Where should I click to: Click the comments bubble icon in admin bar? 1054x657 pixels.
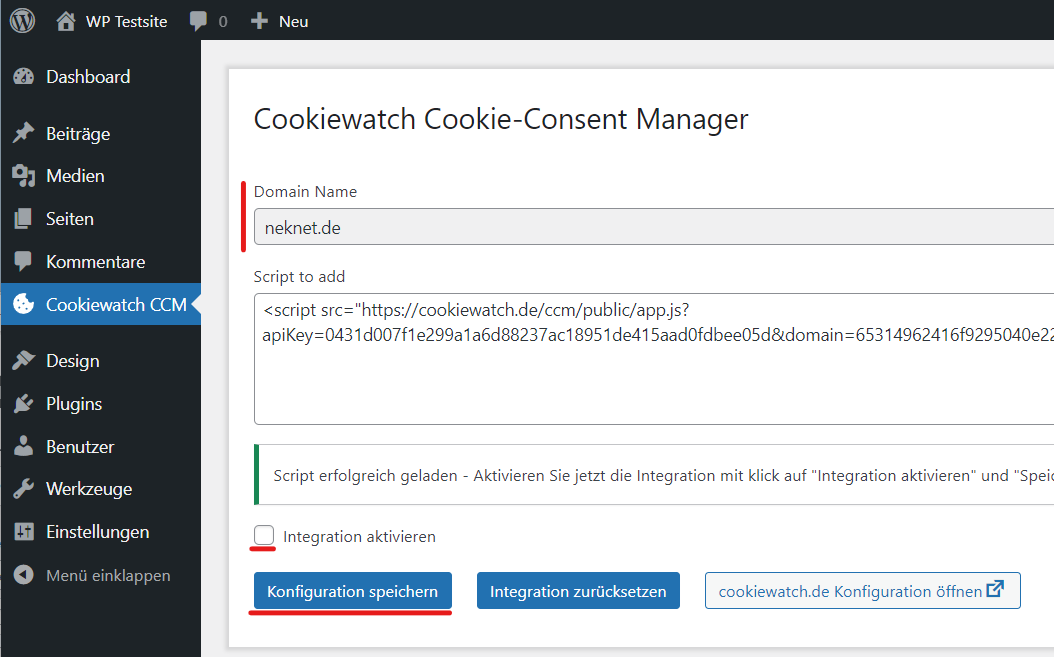point(198,21)
